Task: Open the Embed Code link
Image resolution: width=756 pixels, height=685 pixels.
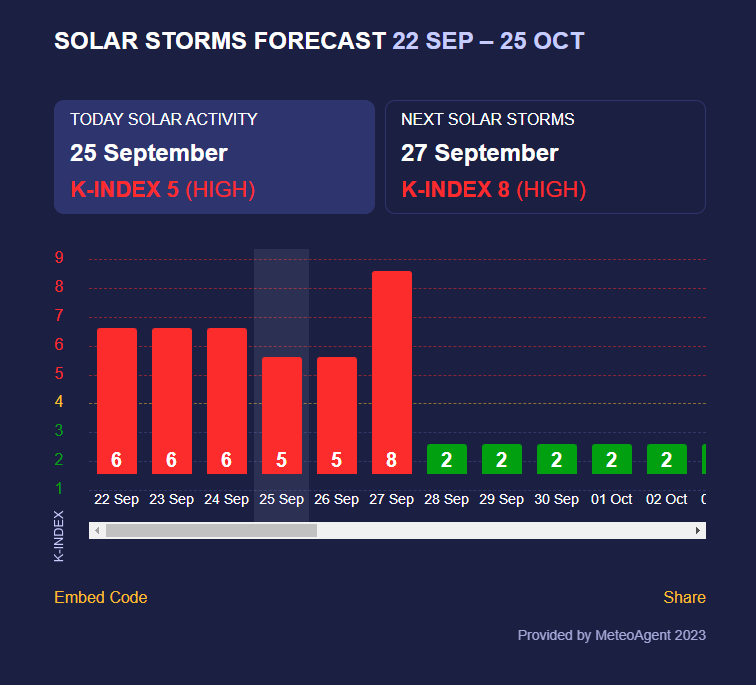Action: pos(100,598)
